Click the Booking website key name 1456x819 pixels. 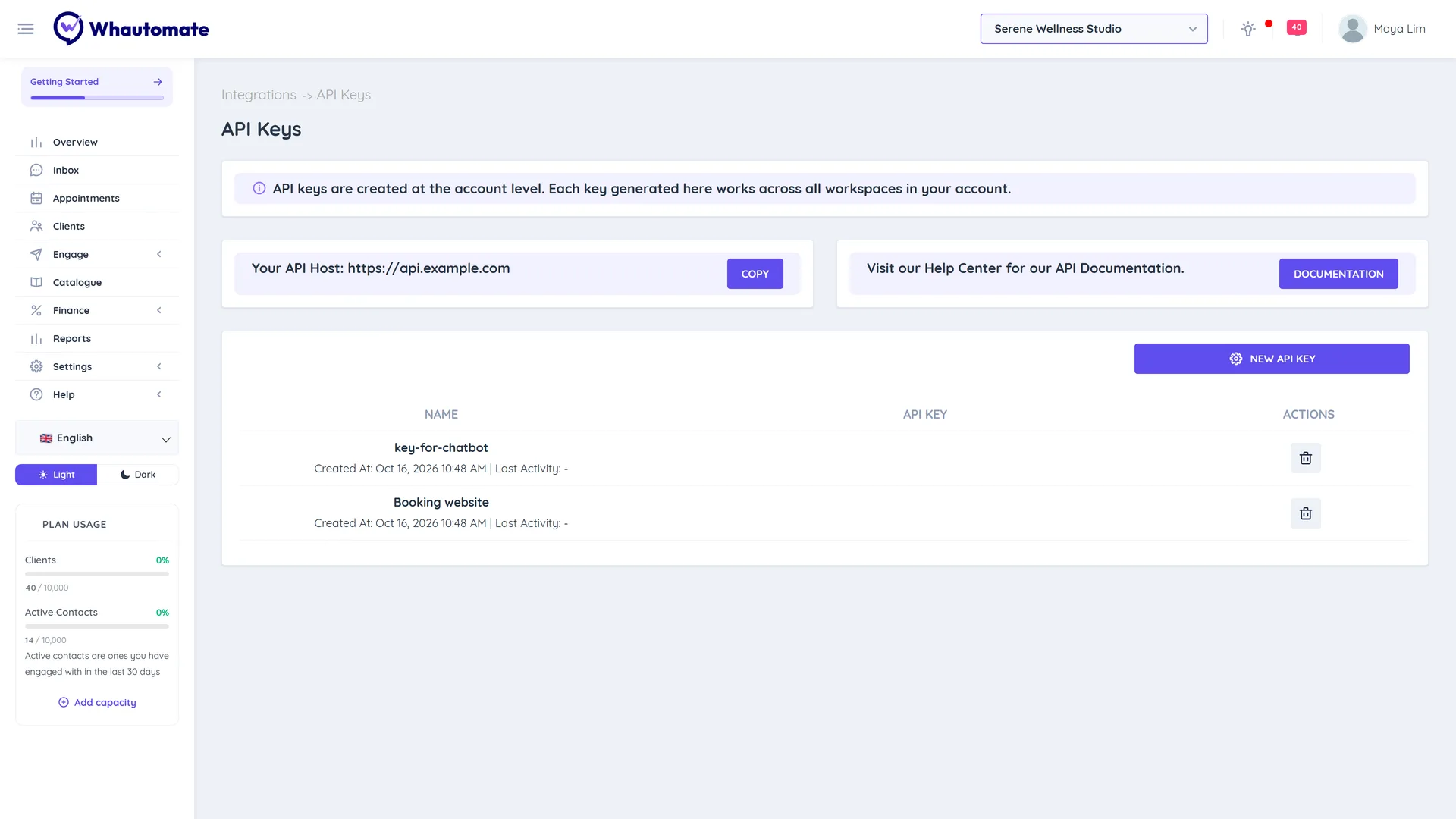click(x=441, y=502)
